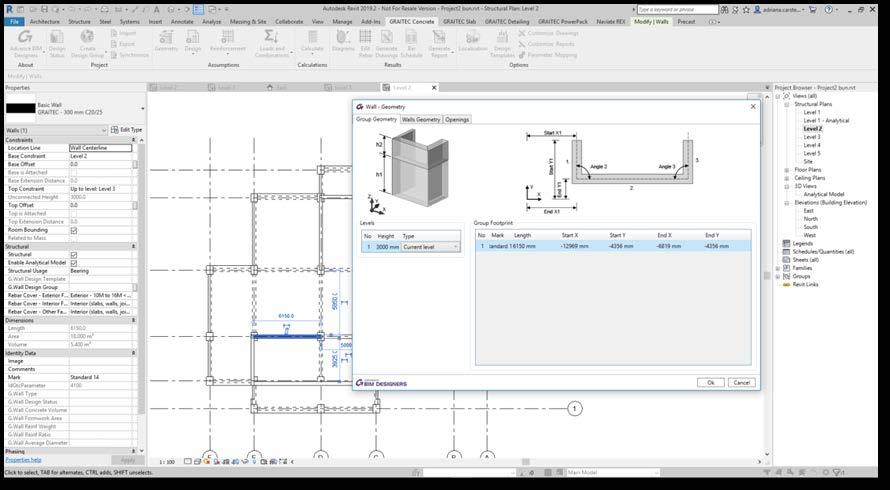Screen dimensions: 890x490
Task: Open Schedules/Quantities (all) in Project Browser
Action: tap(823, 252)
